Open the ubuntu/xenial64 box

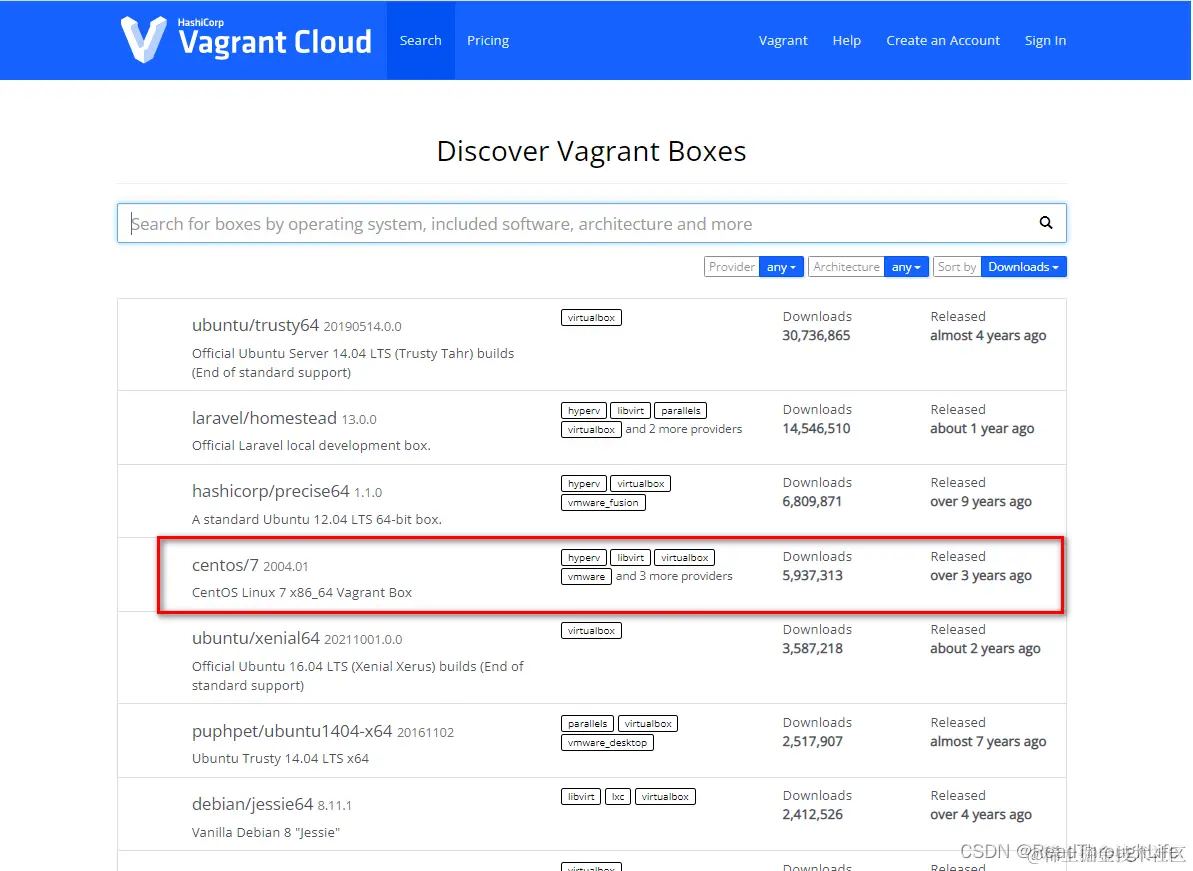(256, 637)
